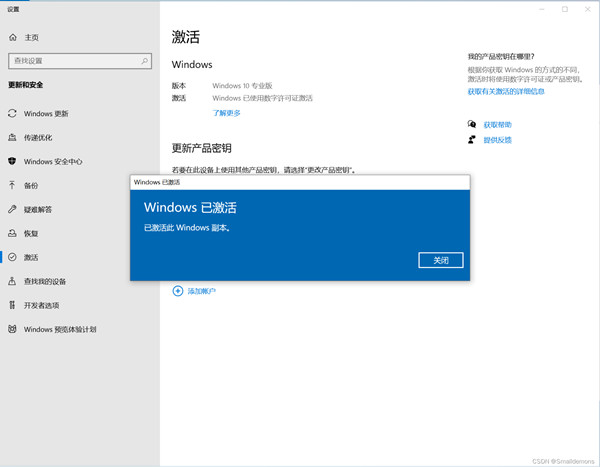Viewport: 600px width, 467px height.
Task: Open the 开发者选项 section
Action: point(41,305)
